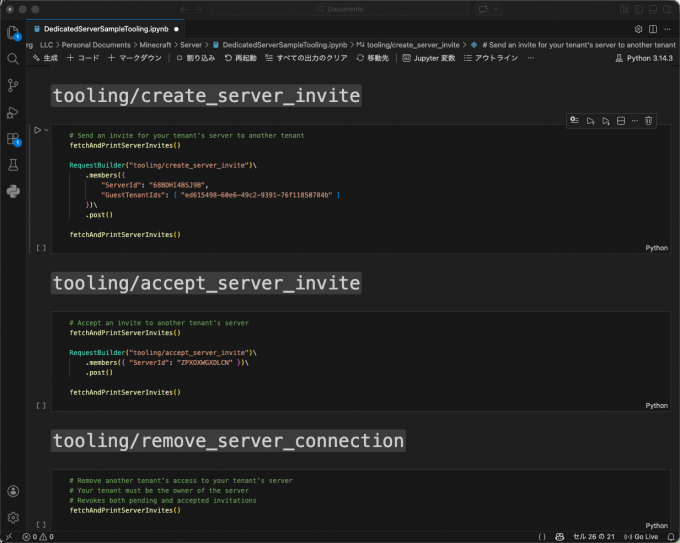
Task: Open the cell toolbar more actions menu
Action: (x=634, y=120)
